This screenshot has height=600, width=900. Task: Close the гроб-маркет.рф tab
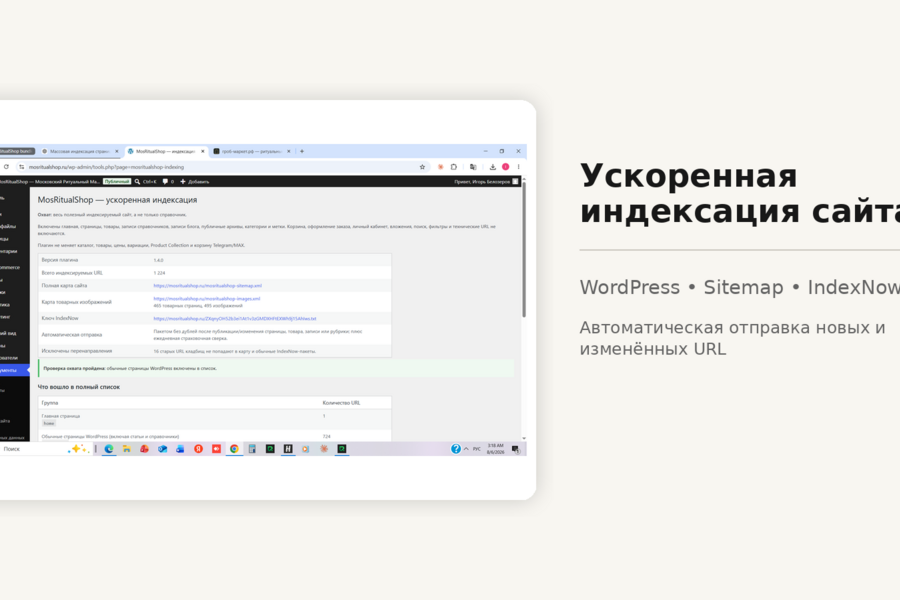click(289, 152)
